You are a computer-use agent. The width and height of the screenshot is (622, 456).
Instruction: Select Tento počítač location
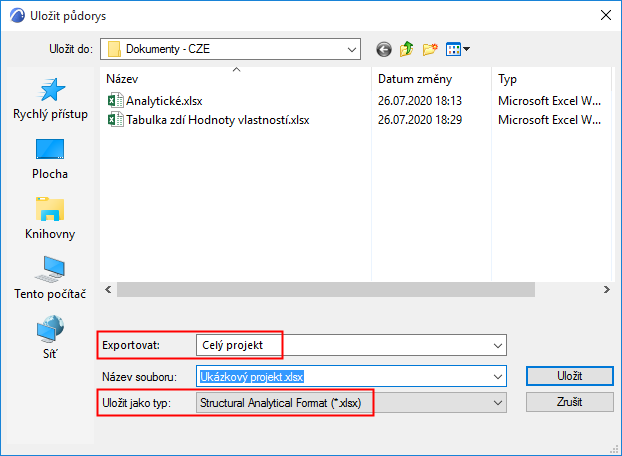click(51, 279)
